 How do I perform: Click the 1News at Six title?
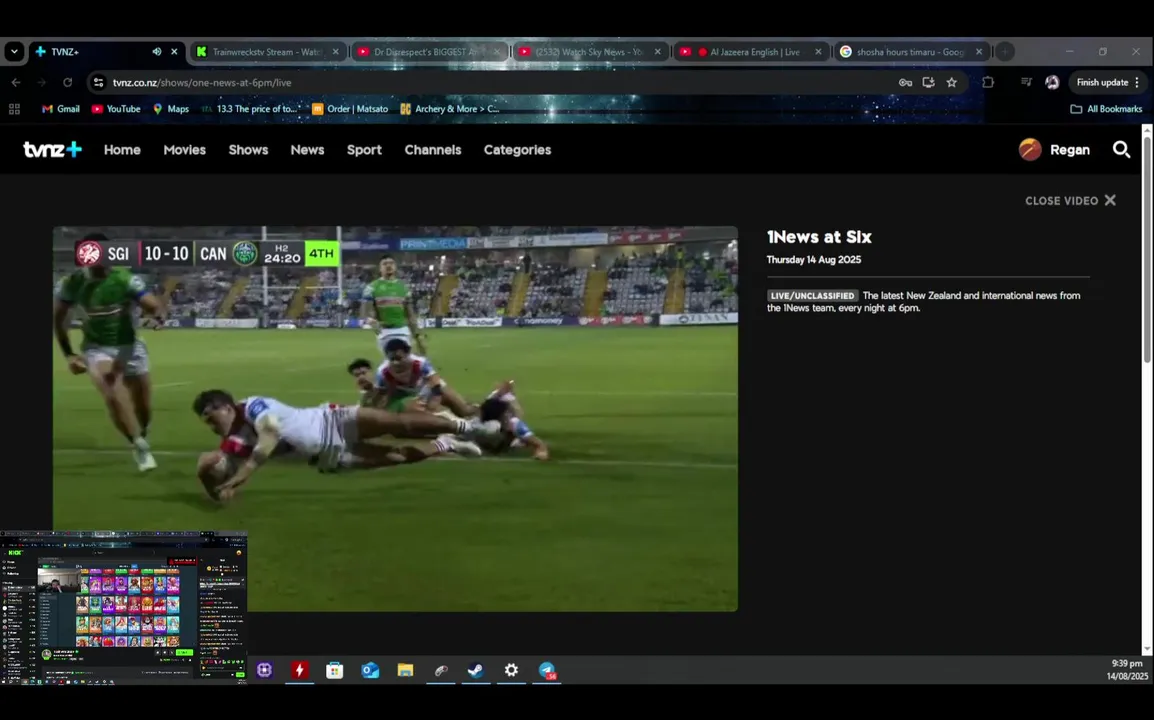819,237
